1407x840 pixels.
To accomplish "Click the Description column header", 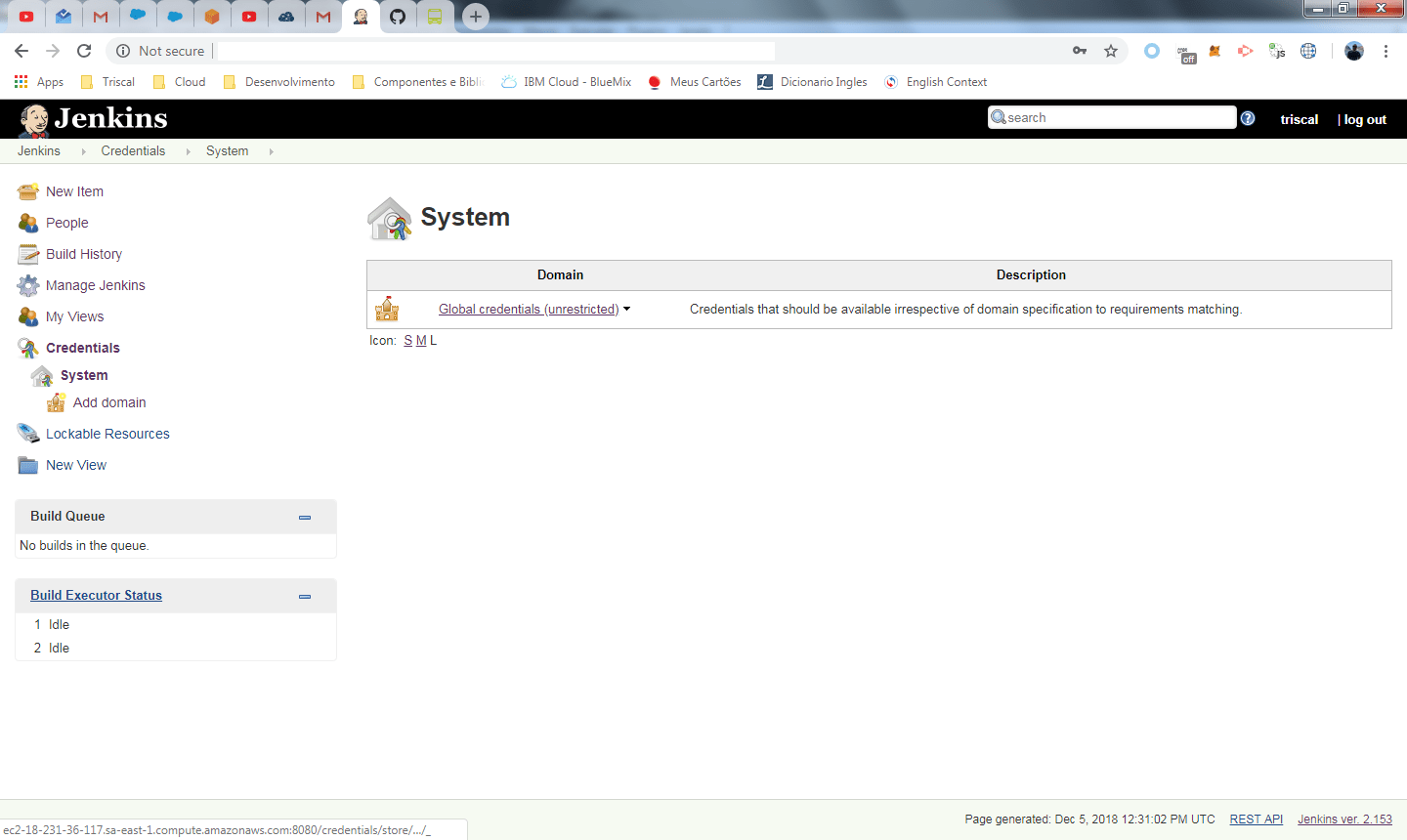I will (x=1031, y=274).
